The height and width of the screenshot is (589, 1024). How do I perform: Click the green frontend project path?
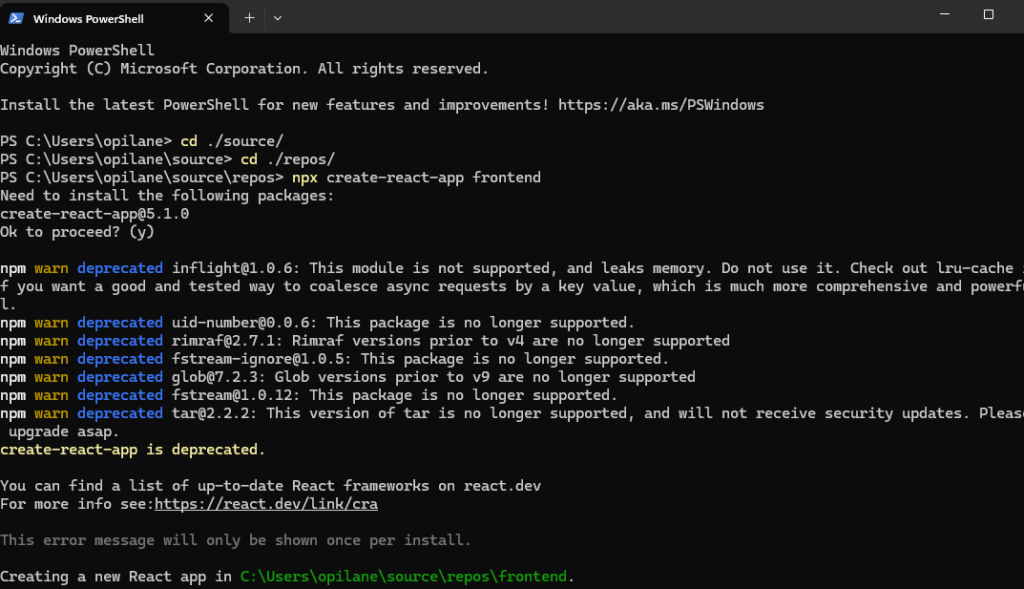click(x=404, y=577)
